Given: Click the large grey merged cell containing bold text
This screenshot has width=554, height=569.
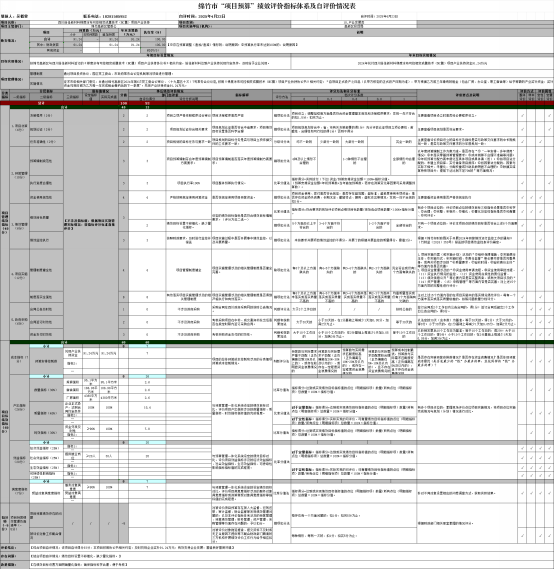Looking at the screenshot, I should click(91, 224).
